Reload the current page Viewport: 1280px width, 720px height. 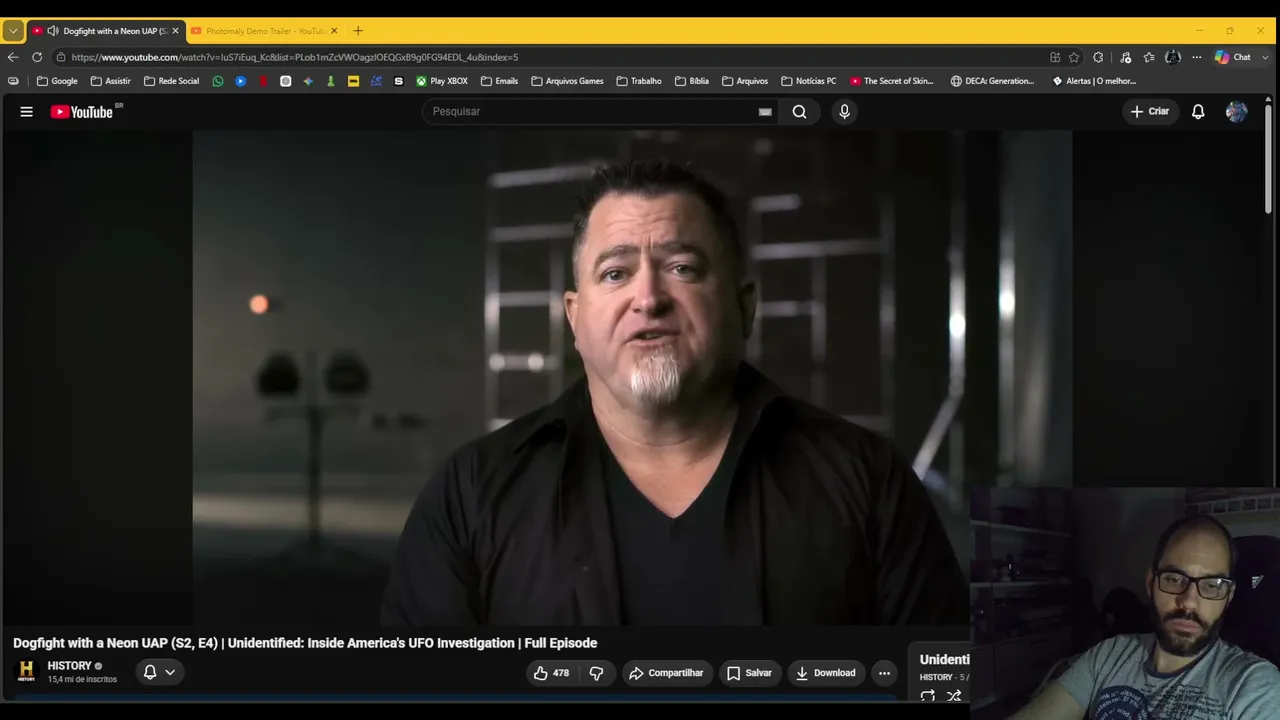pyautogui.click(x=37, y=57)
